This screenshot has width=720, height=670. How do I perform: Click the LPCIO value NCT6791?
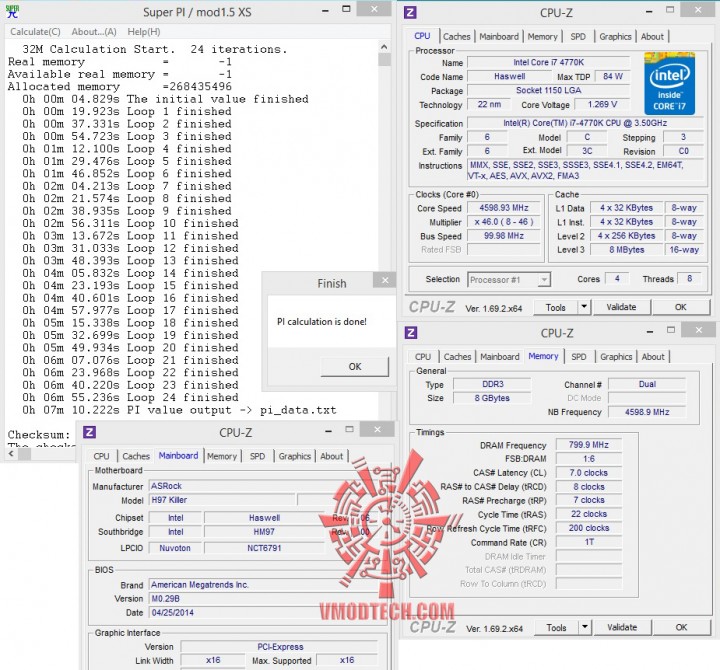point(264,548)
